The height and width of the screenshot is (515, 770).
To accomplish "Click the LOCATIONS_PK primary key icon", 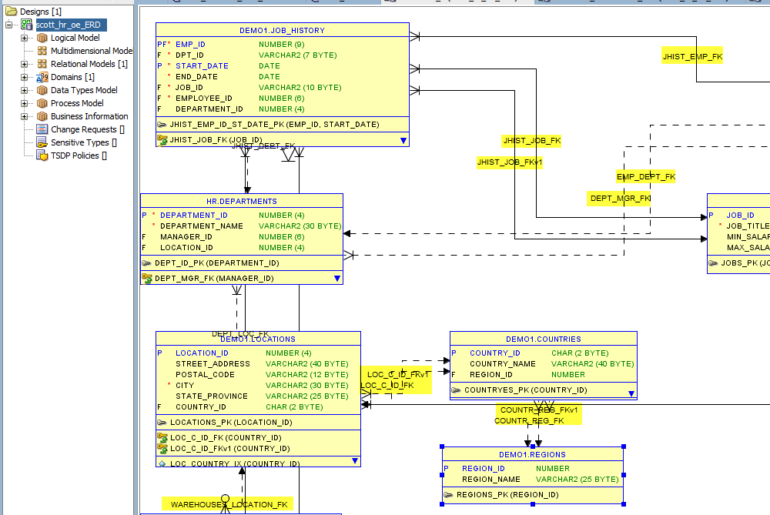I will point(162,422).
